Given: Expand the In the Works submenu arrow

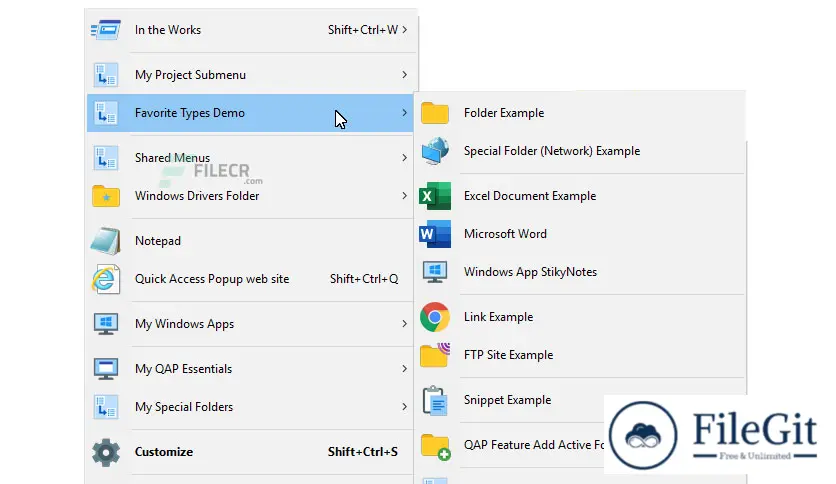Looking at the screenshot, I should 405,30.
